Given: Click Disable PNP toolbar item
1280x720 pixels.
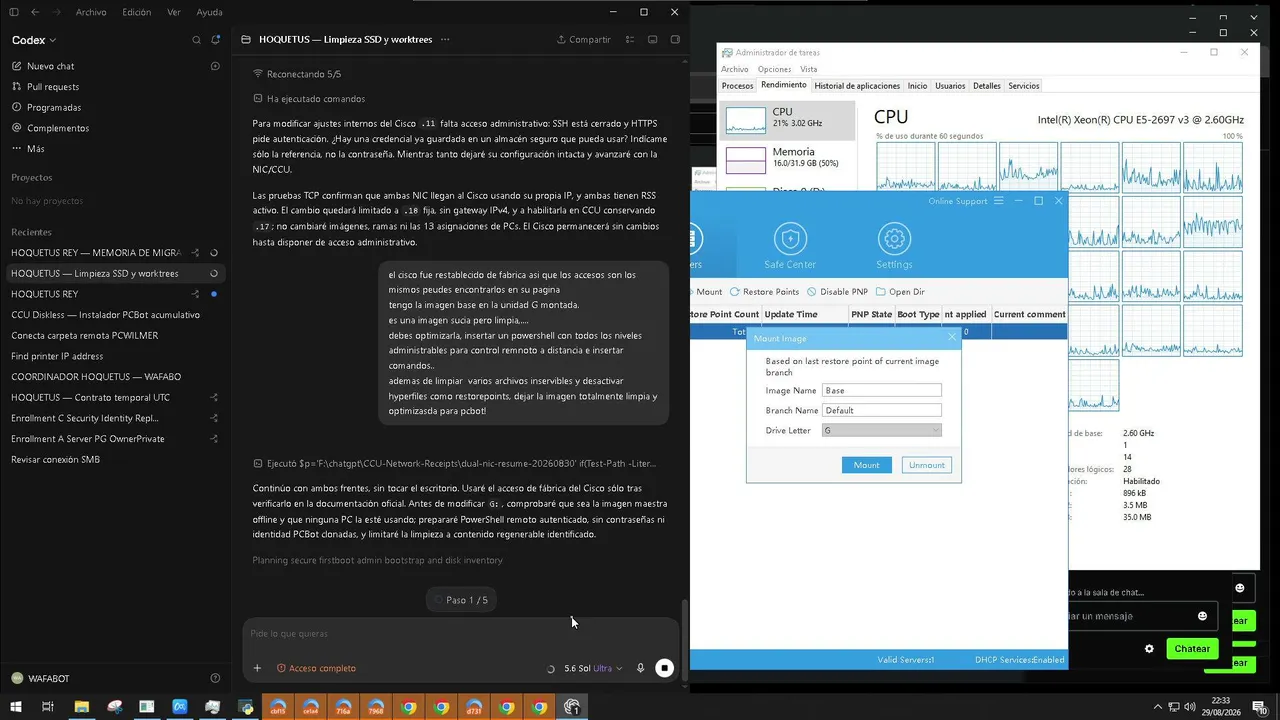Looking at the screenshot, I should pos(838,292).
